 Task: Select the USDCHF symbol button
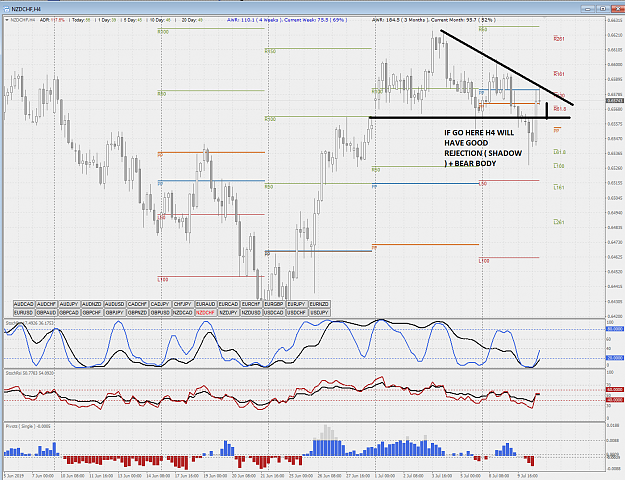(x=296, y=313)
